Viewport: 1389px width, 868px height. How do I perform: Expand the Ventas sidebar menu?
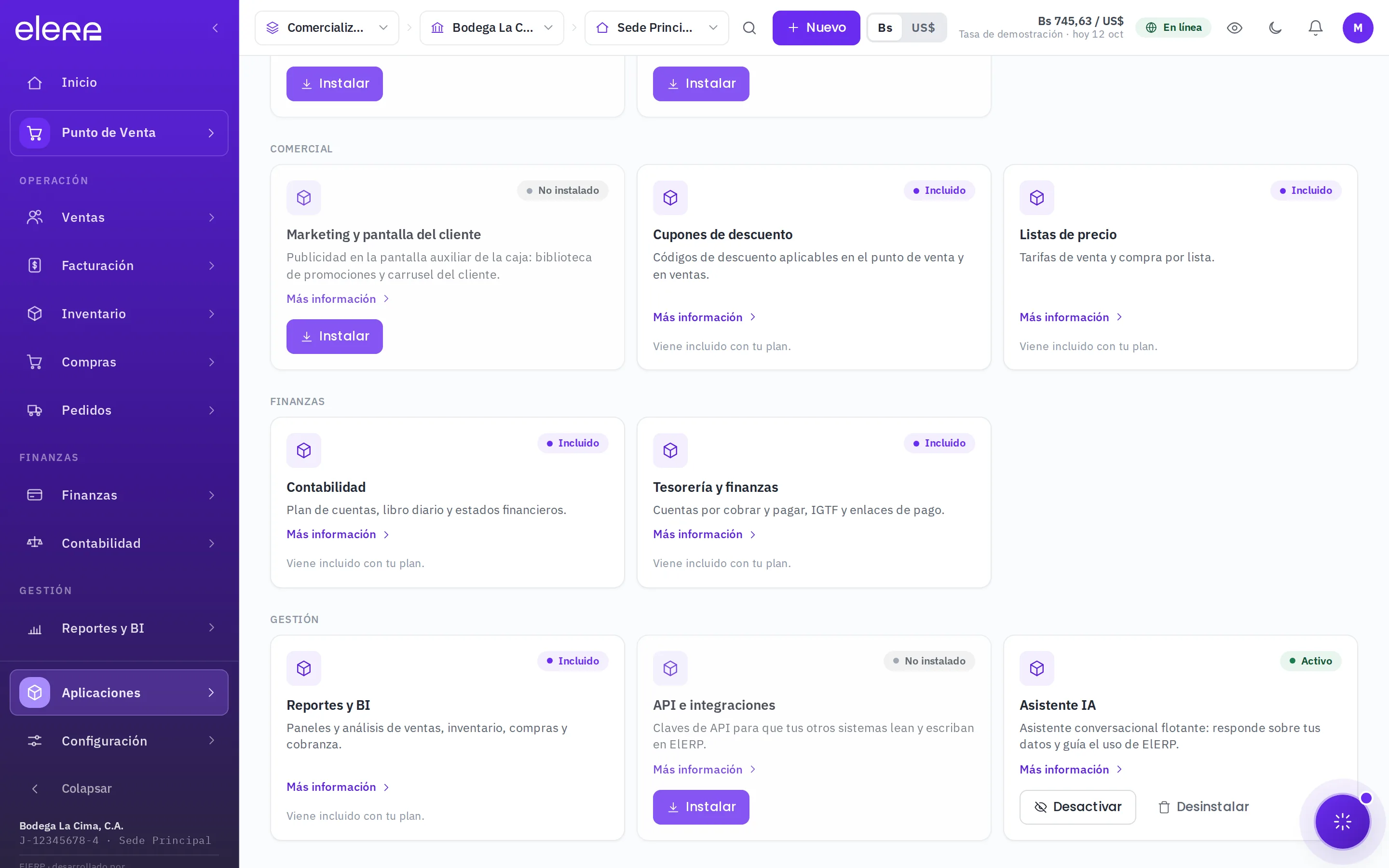pyautogui.click(x=119, y=217)
